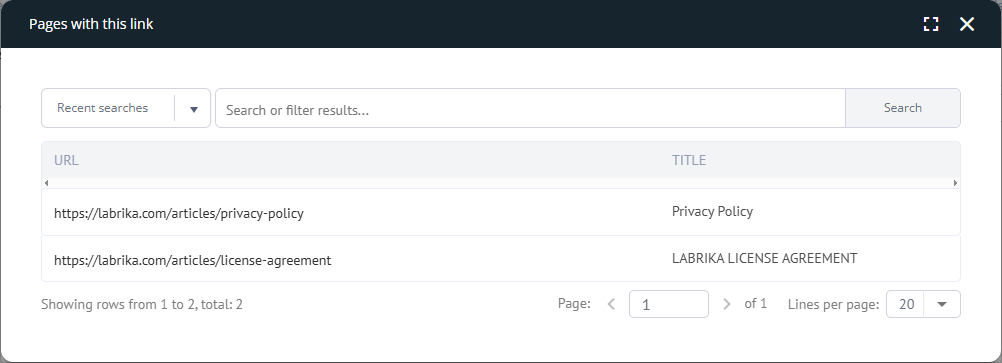
Task: Click the Search button
Action: [x=902, y=108]
